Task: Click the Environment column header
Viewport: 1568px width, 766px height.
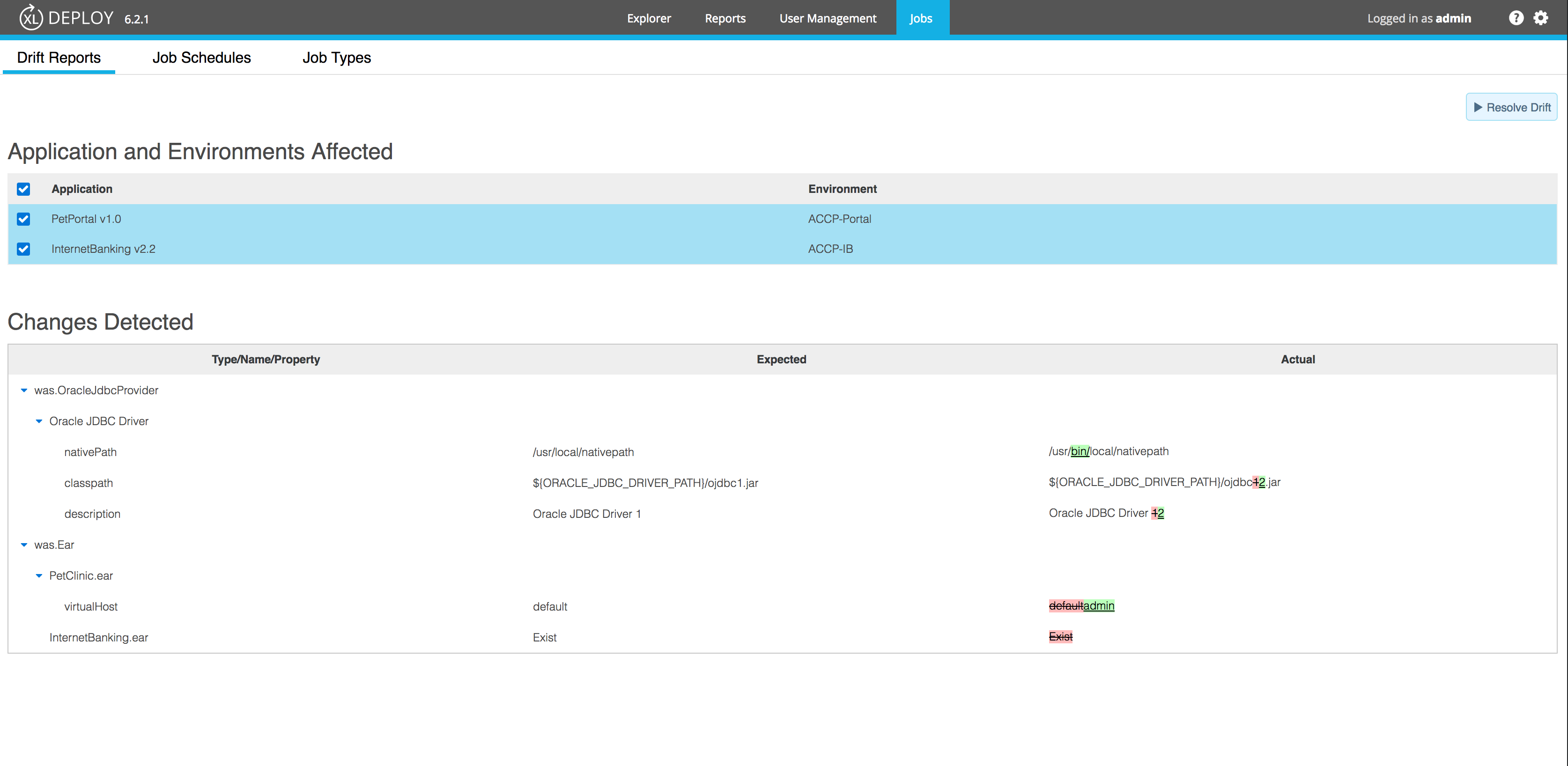Action: tap(843, 189)
